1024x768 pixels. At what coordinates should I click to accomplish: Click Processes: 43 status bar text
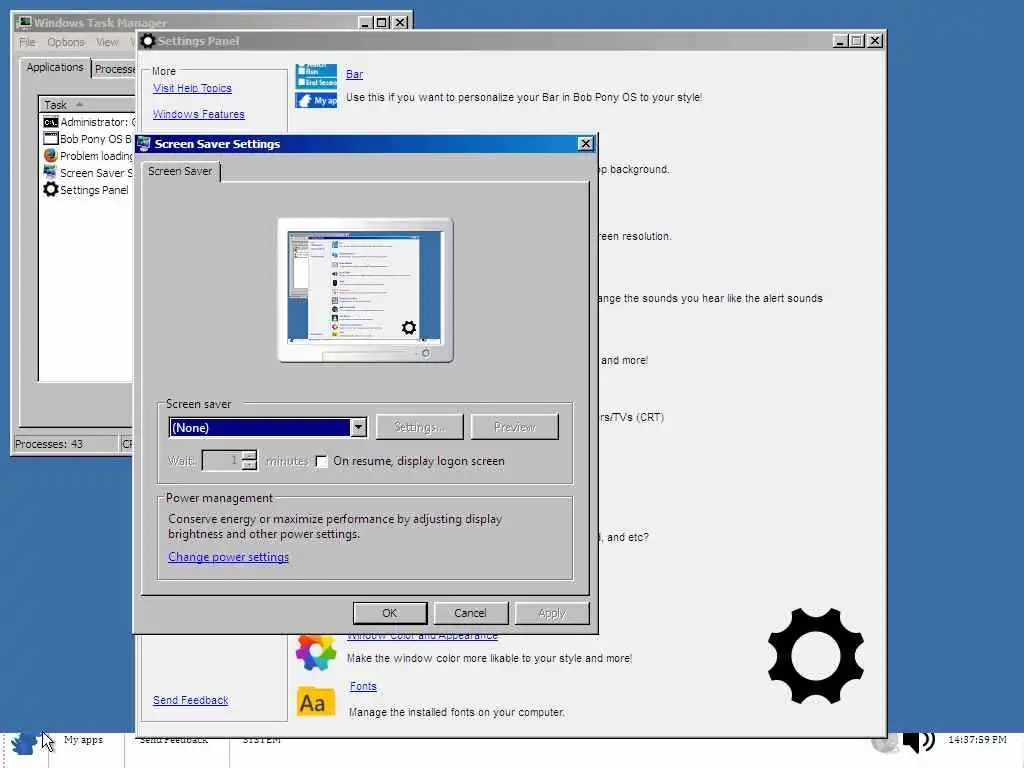(49, 444)
